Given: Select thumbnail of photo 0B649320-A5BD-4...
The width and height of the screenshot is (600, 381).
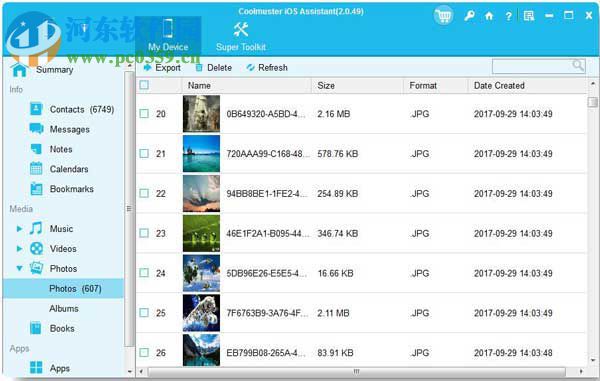Looking at the screenshot, I should point(201,114).
